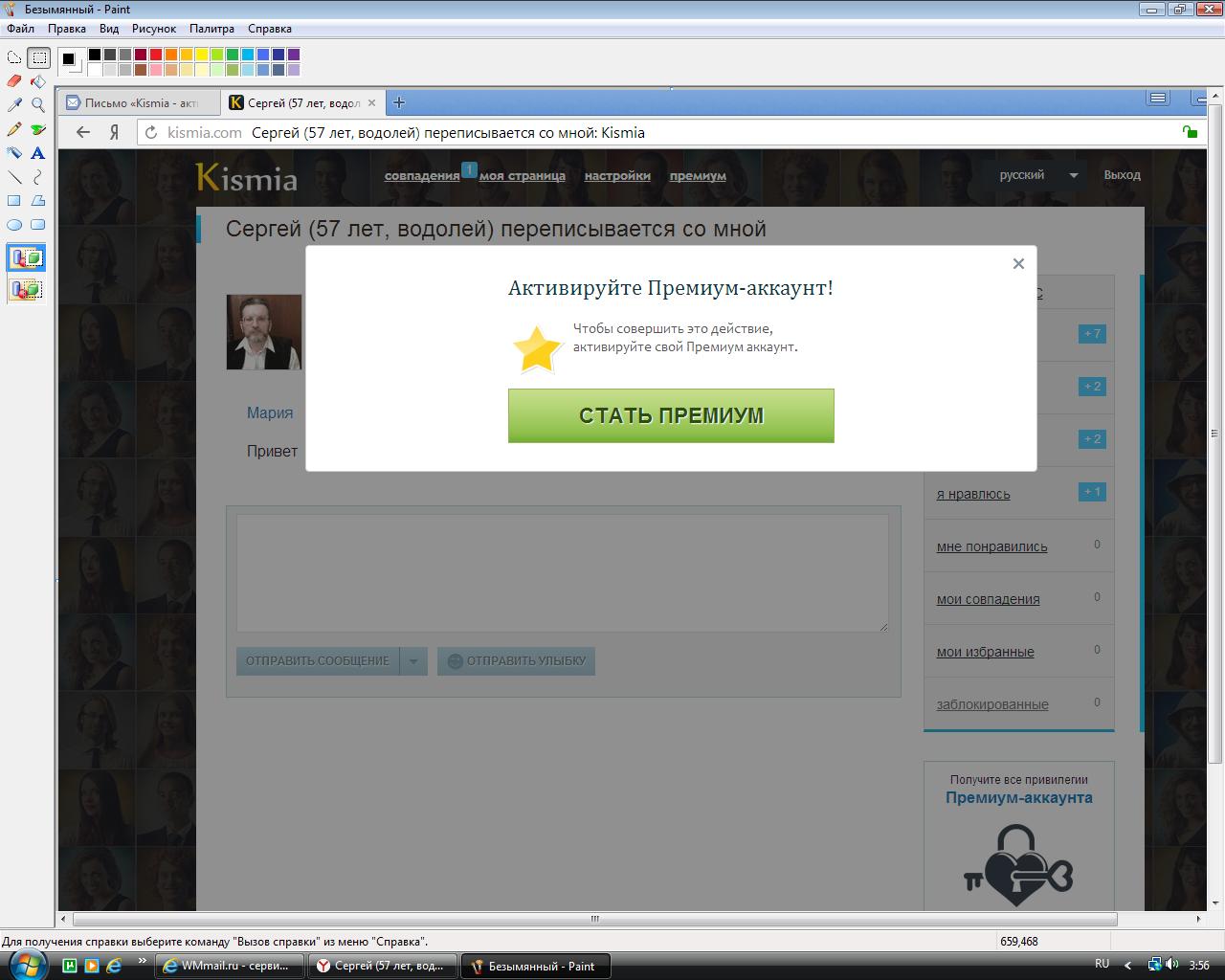
Task: Open the Windows Start orb
Action: point(26,966)
